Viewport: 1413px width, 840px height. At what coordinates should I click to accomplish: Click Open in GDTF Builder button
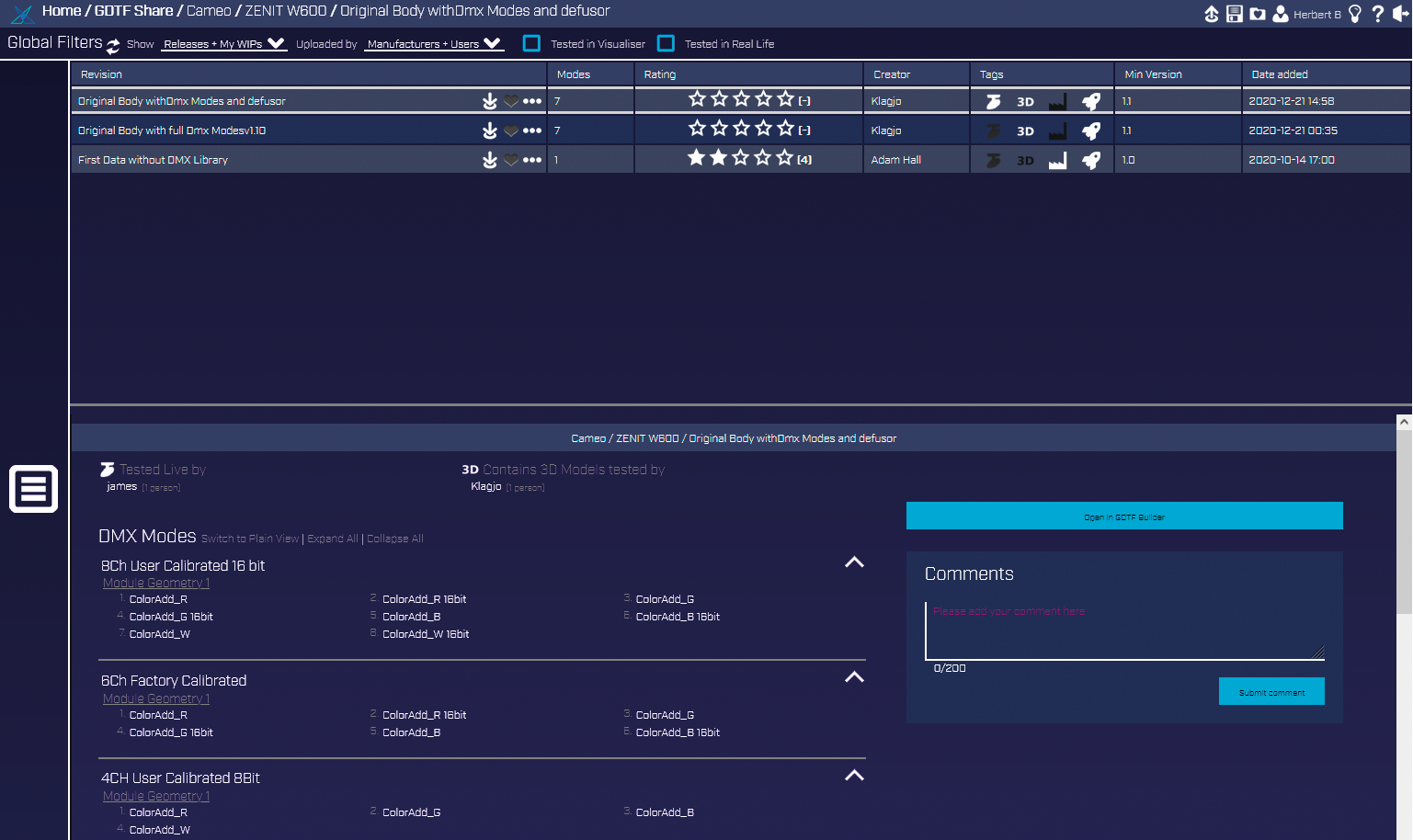coord(1123,516)
